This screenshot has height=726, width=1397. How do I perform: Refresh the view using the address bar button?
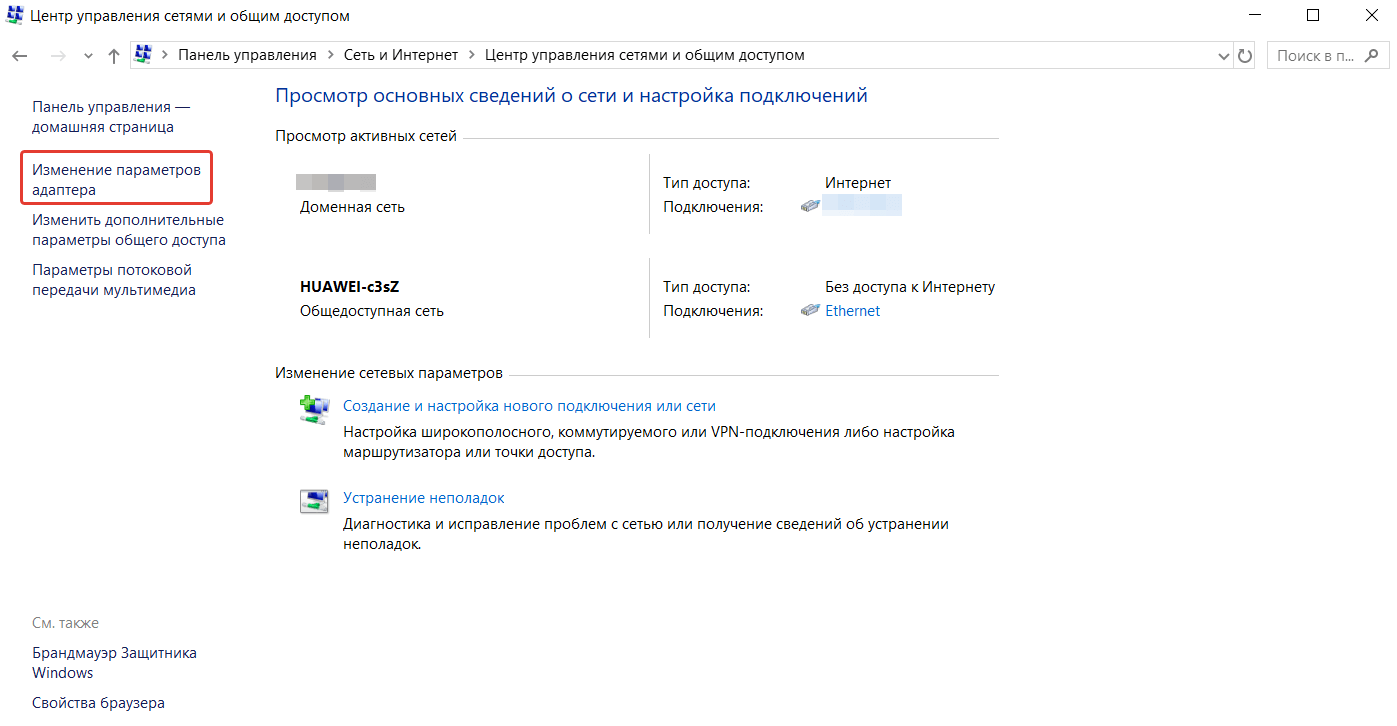pyautogui.click(x=1245, y=56)
